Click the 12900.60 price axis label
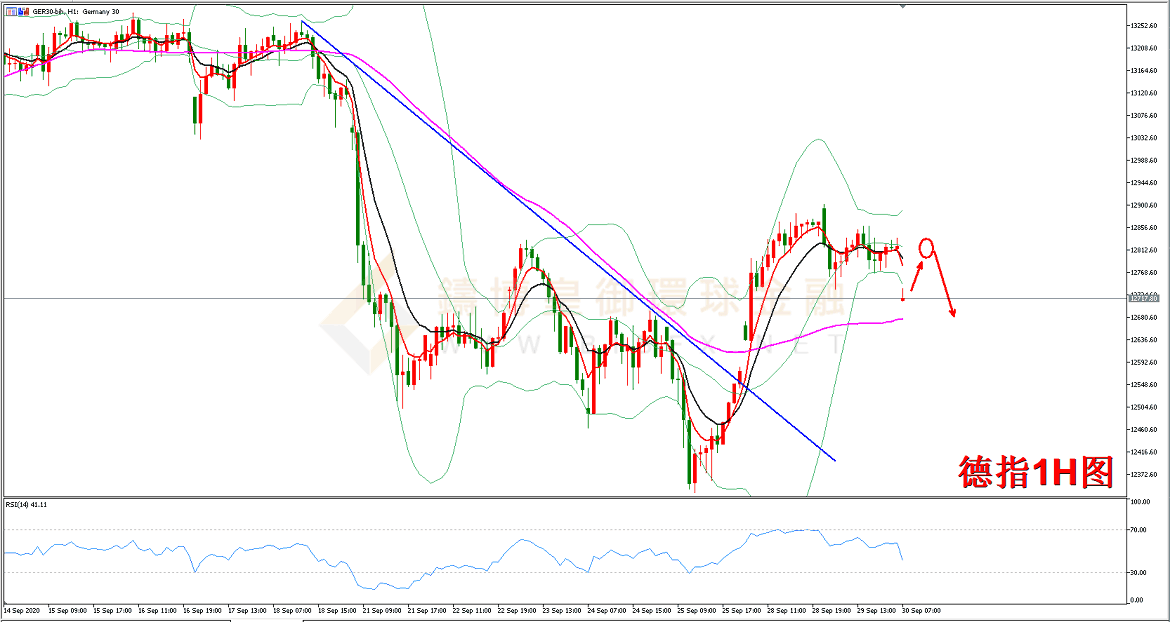The width and height of the screenshot is (1170, 622). tap(1142, 205)
